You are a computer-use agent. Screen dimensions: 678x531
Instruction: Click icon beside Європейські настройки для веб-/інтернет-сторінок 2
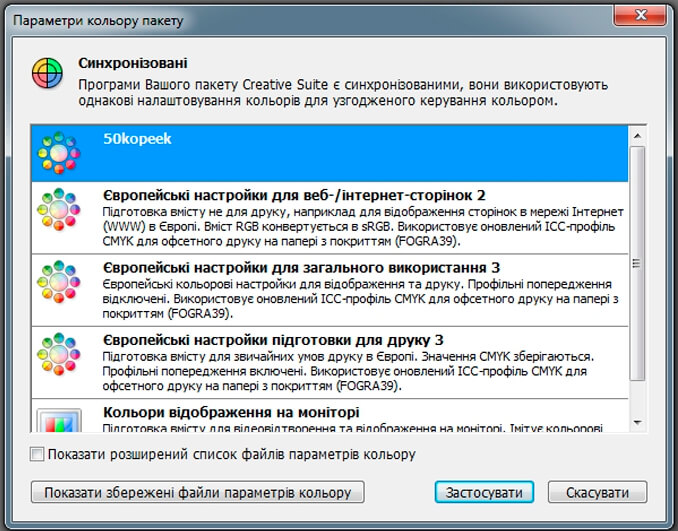click(57, 214)
